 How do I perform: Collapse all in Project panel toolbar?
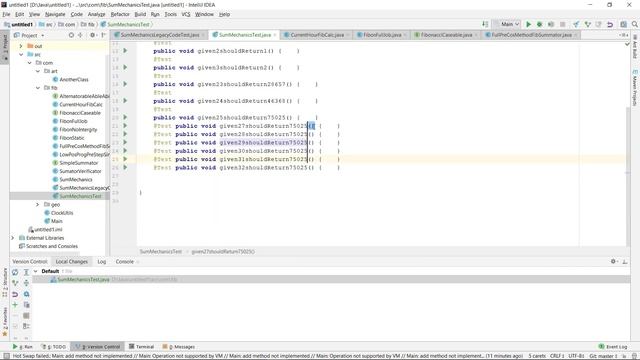tap(80, 36)
